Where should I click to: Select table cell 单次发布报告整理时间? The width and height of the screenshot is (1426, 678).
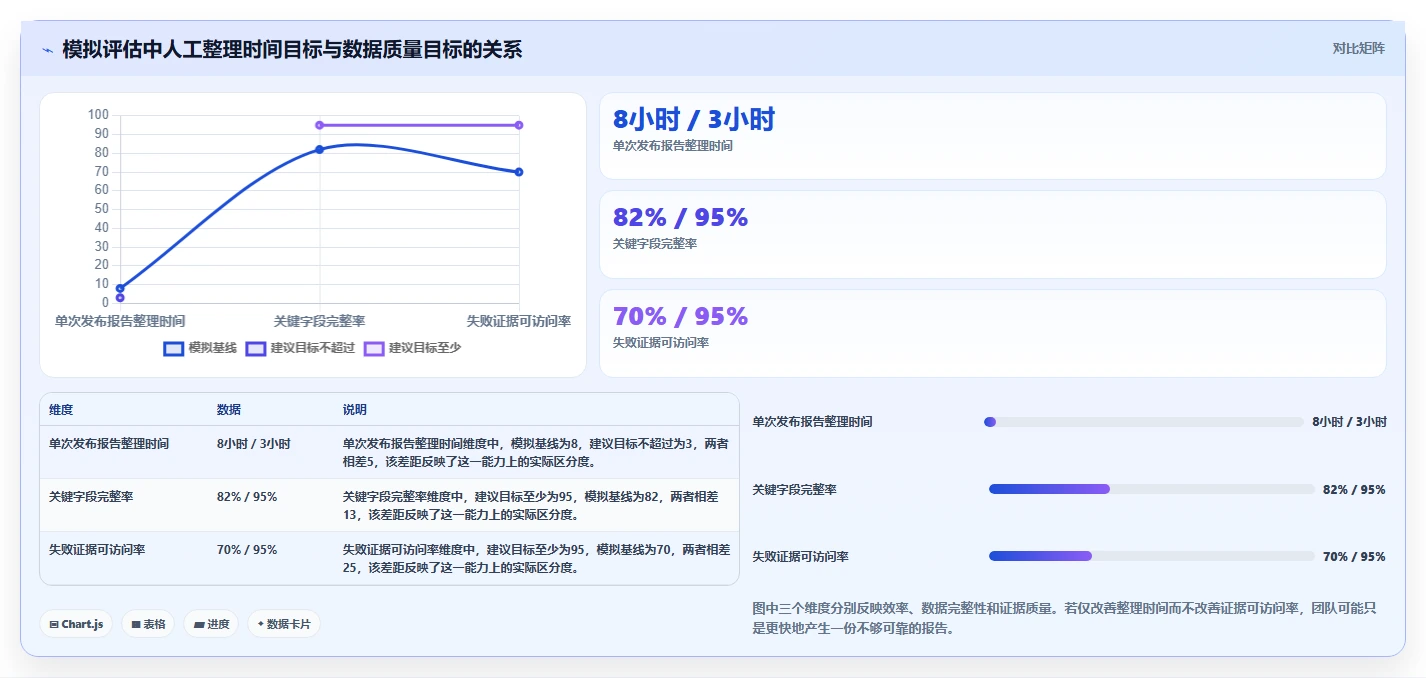tap(109, 443)
